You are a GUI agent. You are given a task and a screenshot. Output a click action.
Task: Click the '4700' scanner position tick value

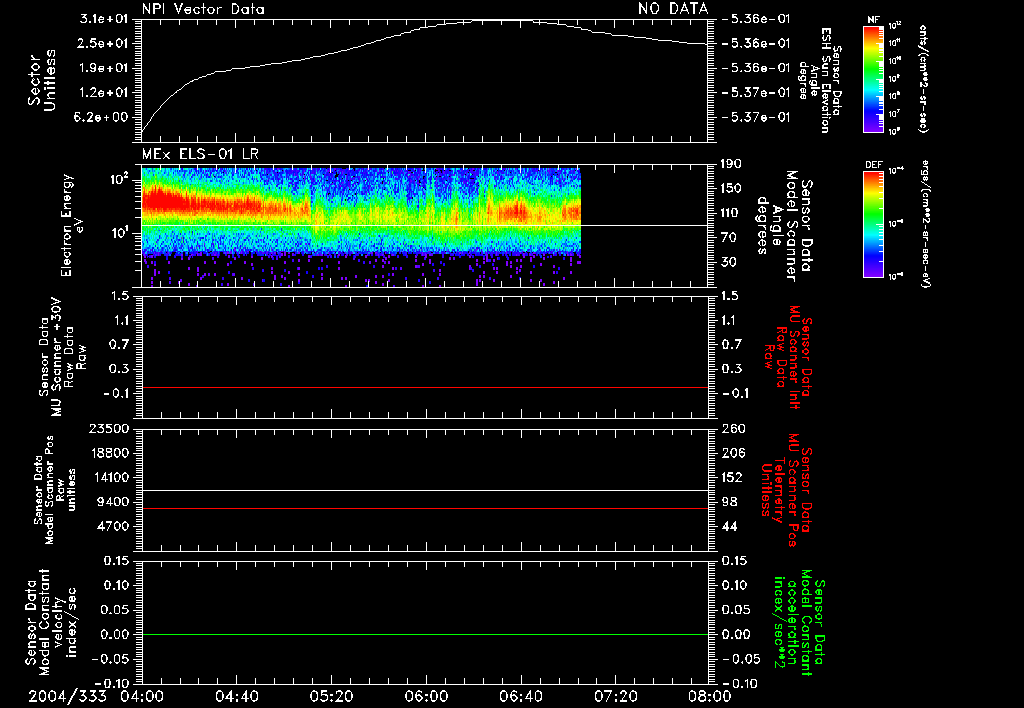[112, 526]
